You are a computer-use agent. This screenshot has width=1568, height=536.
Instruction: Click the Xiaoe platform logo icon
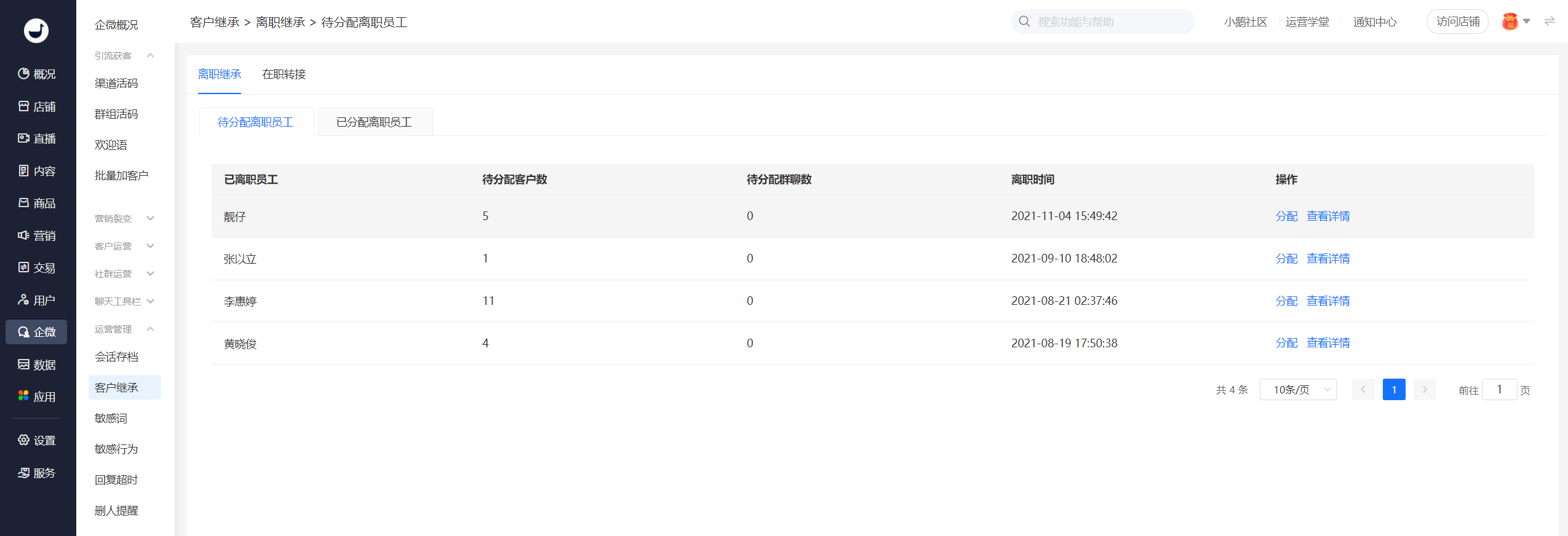(36, 30)
